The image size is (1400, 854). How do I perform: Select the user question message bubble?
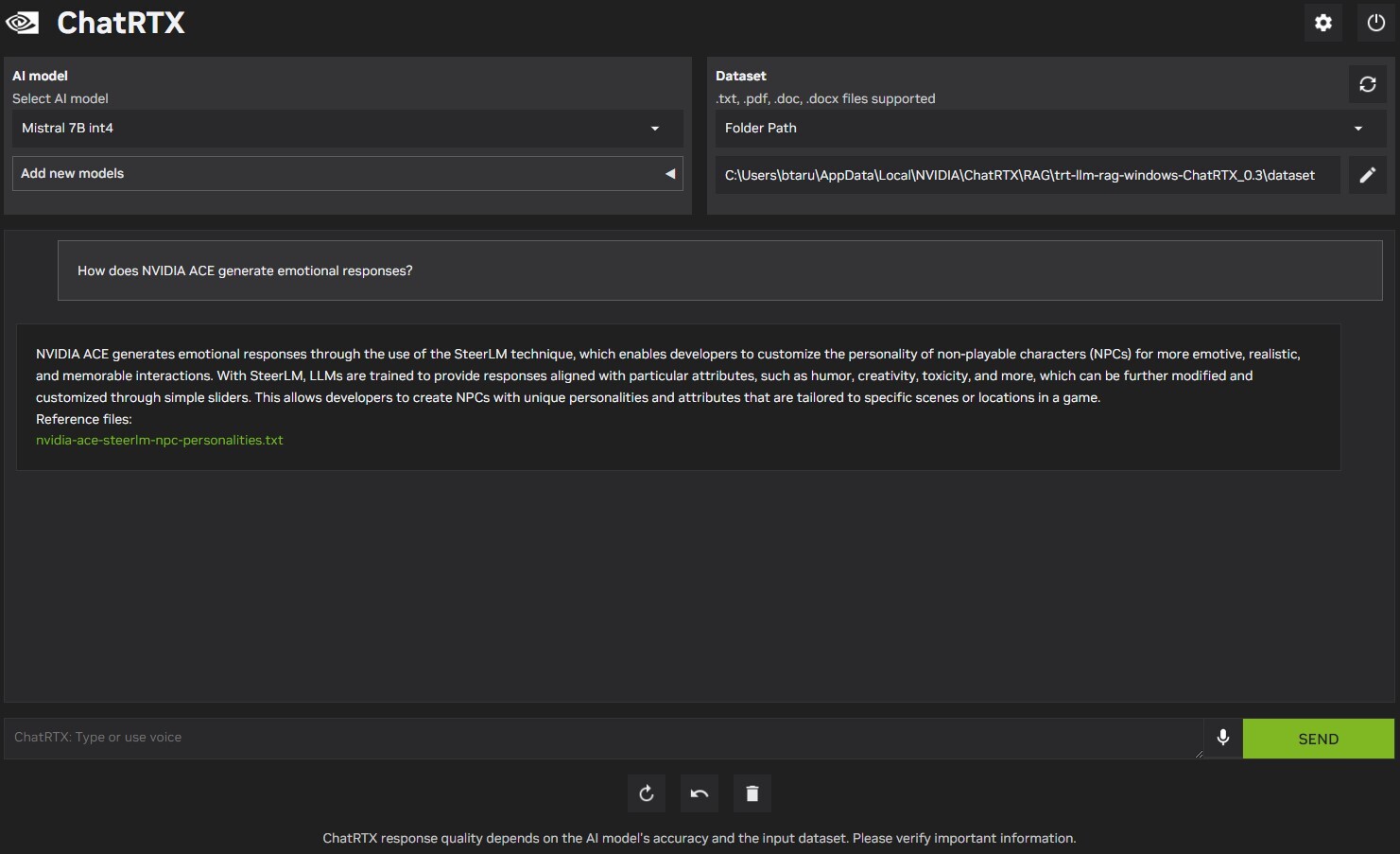coord(719,270)
